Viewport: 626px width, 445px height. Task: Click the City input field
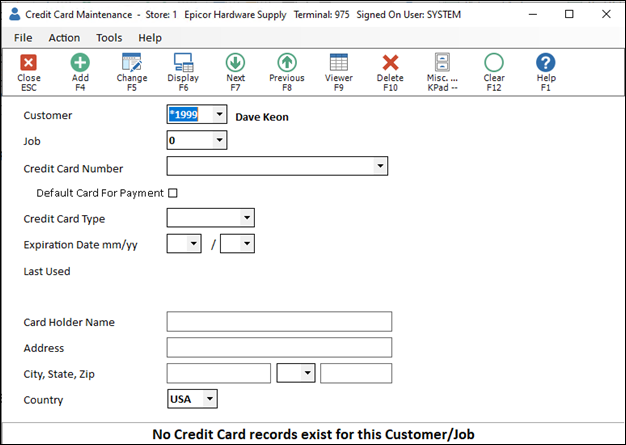pyautogui.click(x=219, y=373)
